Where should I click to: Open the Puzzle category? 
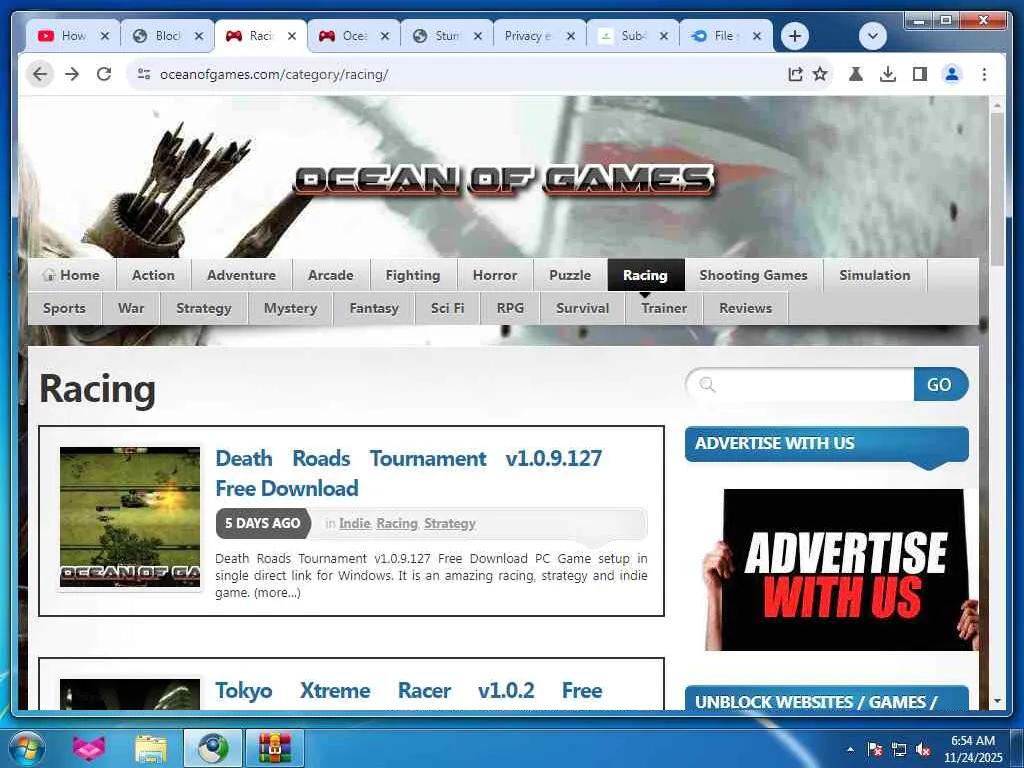(x=570, y=275)
